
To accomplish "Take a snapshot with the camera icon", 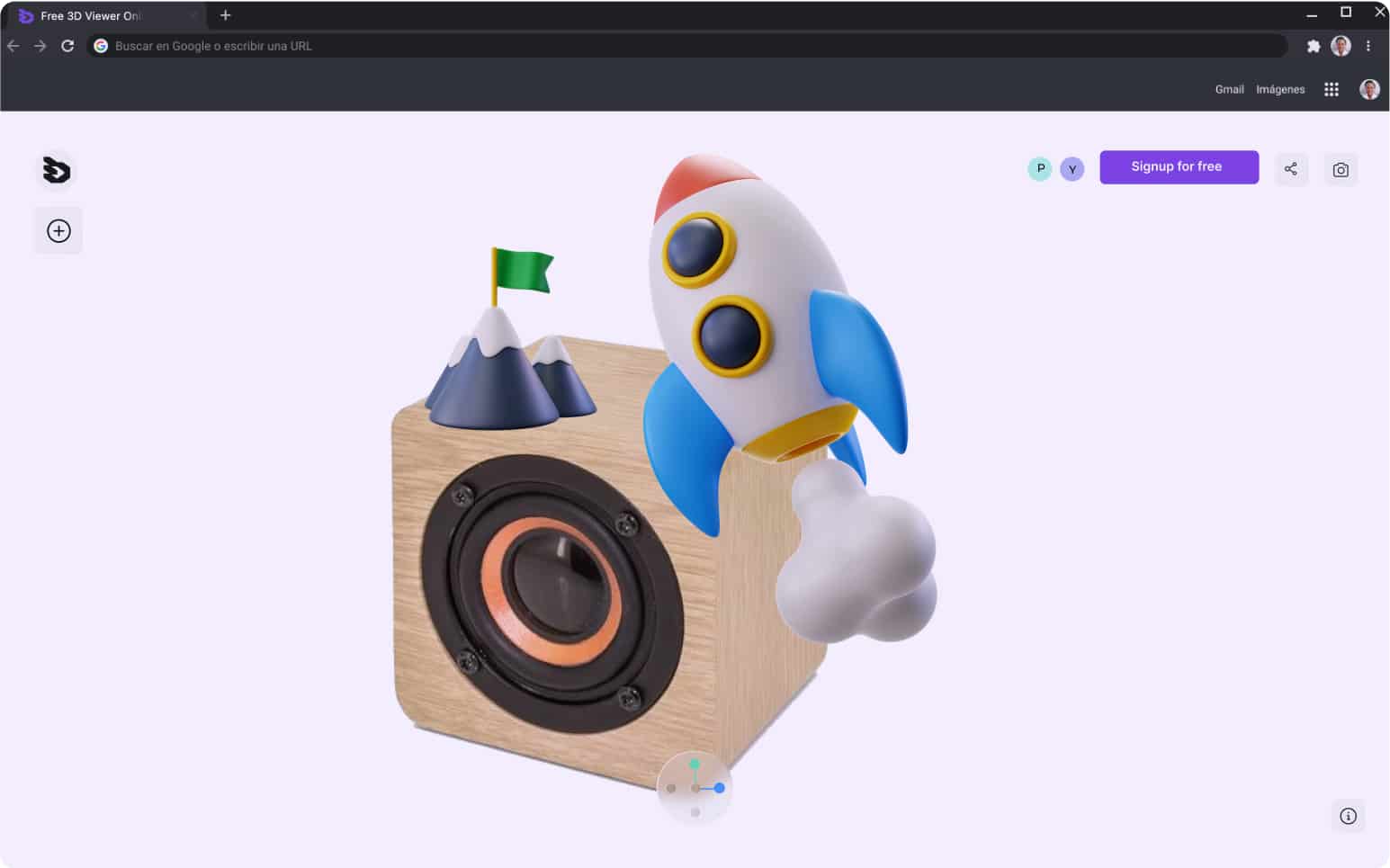I will click(1341, 169).
